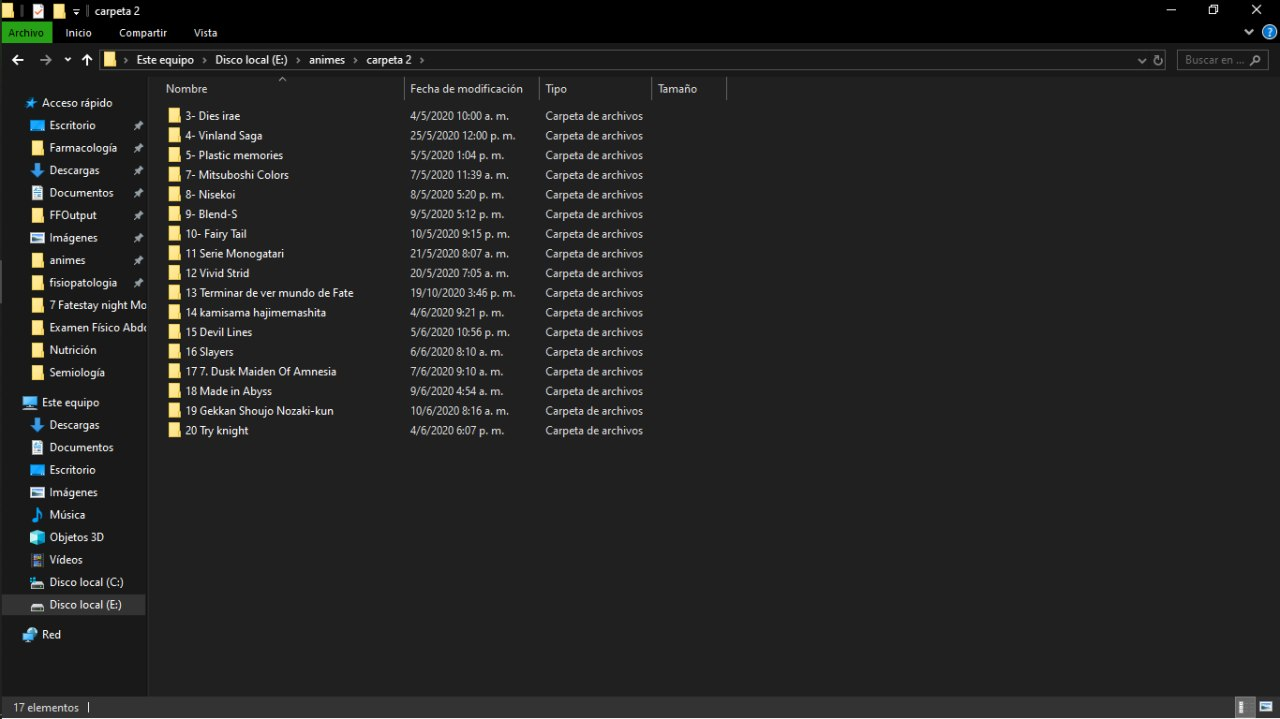Expand the breadcrumb chevron after Este equipo

coord(205,60)
